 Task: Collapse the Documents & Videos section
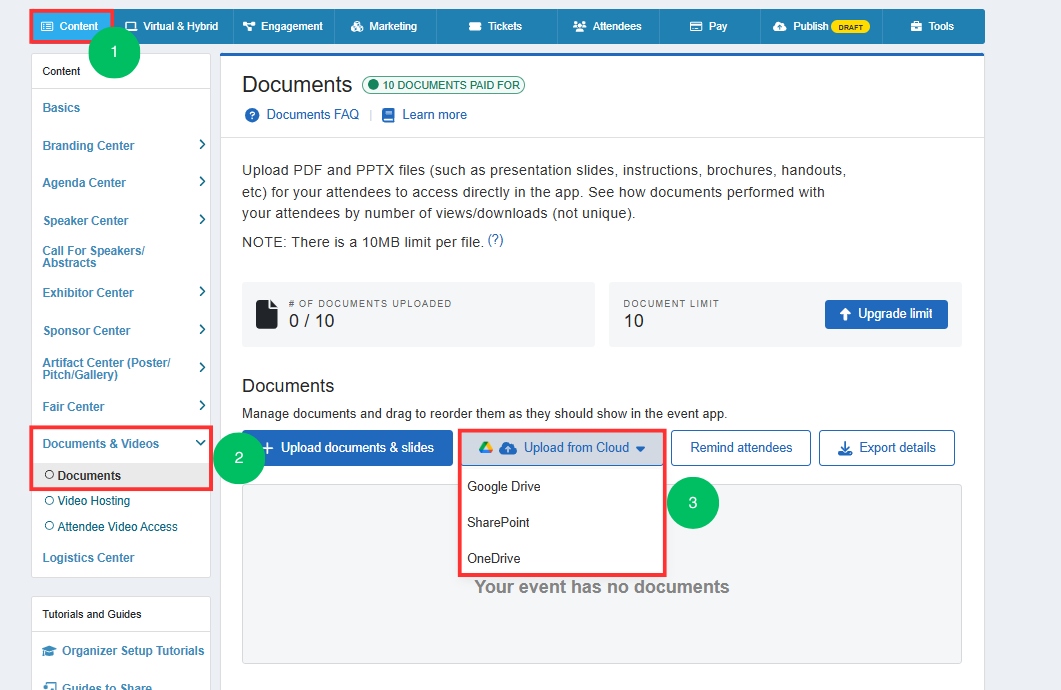point(200,443)
